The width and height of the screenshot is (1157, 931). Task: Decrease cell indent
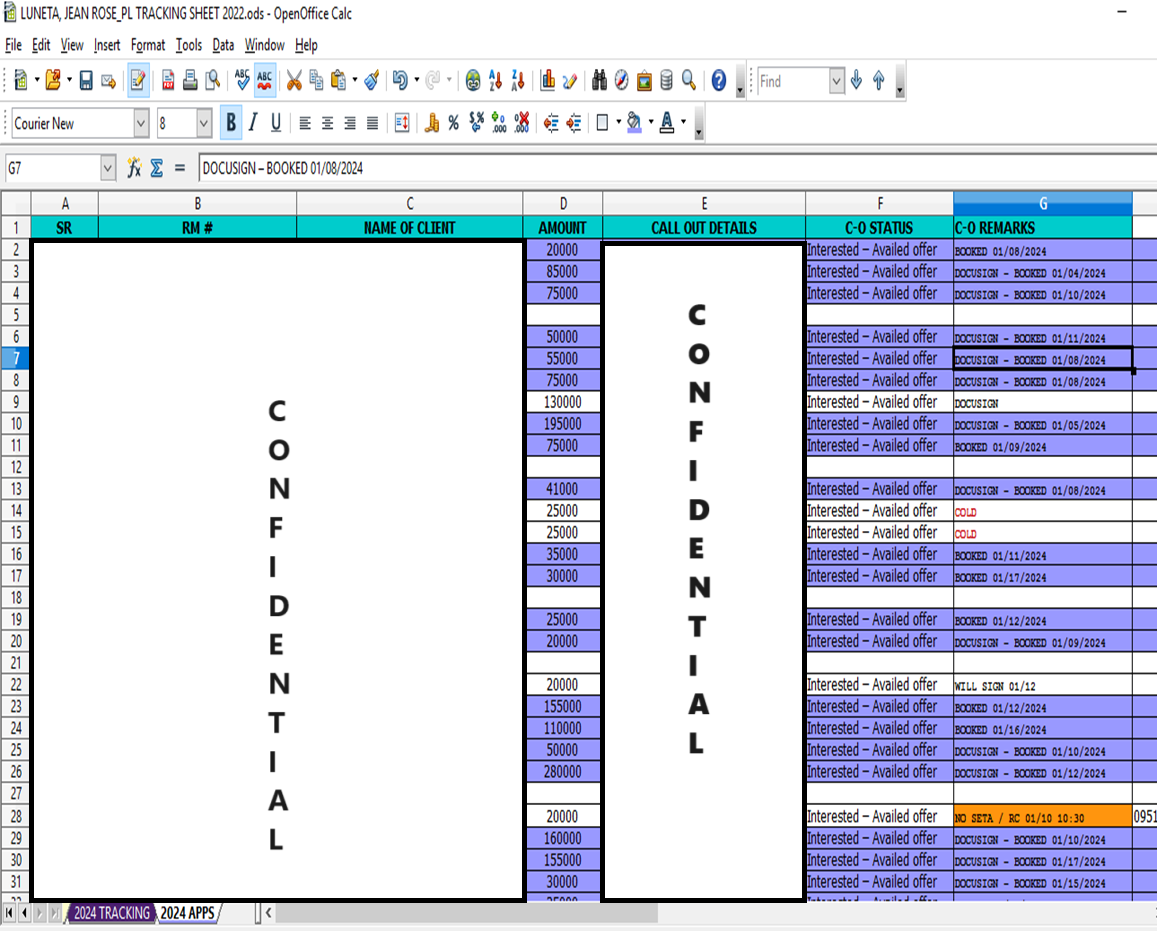point(551,123)
